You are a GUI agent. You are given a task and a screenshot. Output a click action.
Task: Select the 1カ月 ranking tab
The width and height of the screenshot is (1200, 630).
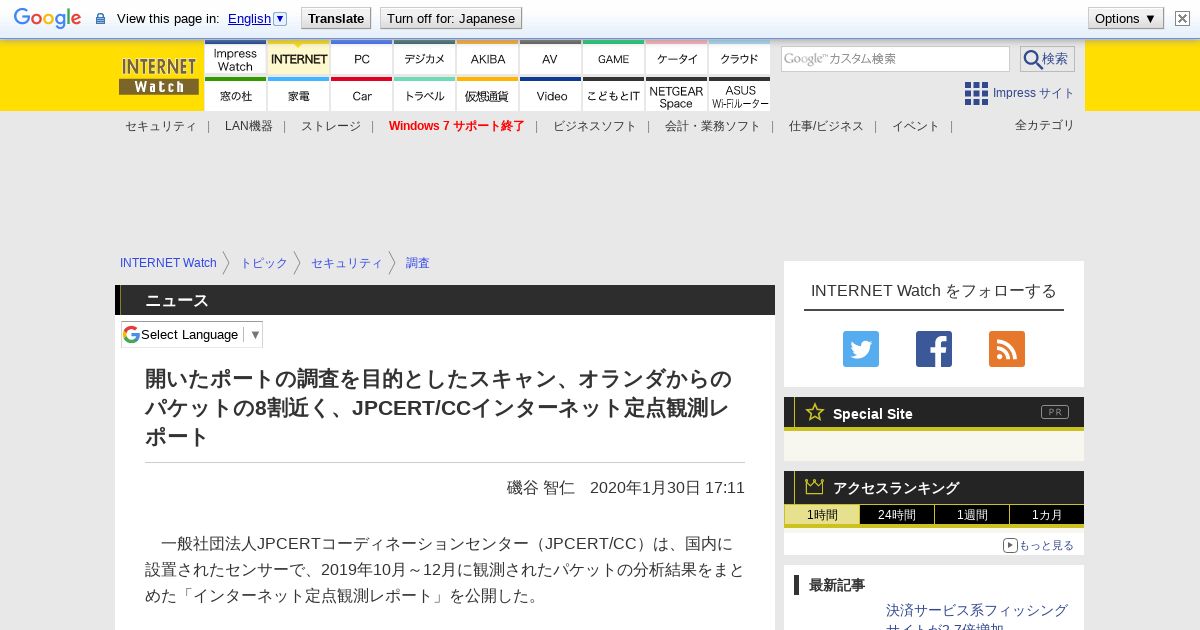tap(1047, 515)
